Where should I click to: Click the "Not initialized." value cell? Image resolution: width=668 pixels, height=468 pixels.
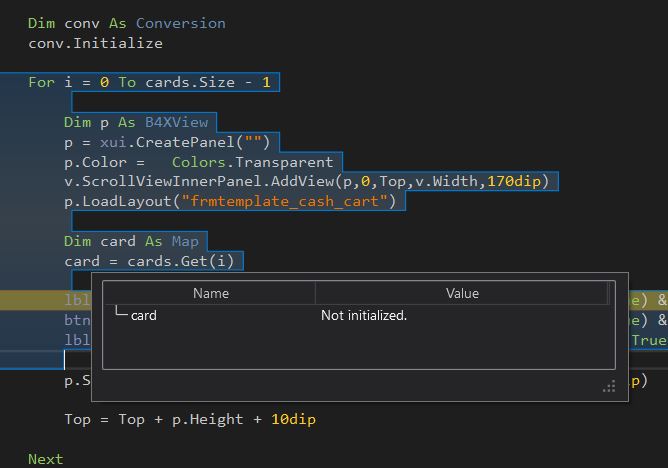pos(363,315)
